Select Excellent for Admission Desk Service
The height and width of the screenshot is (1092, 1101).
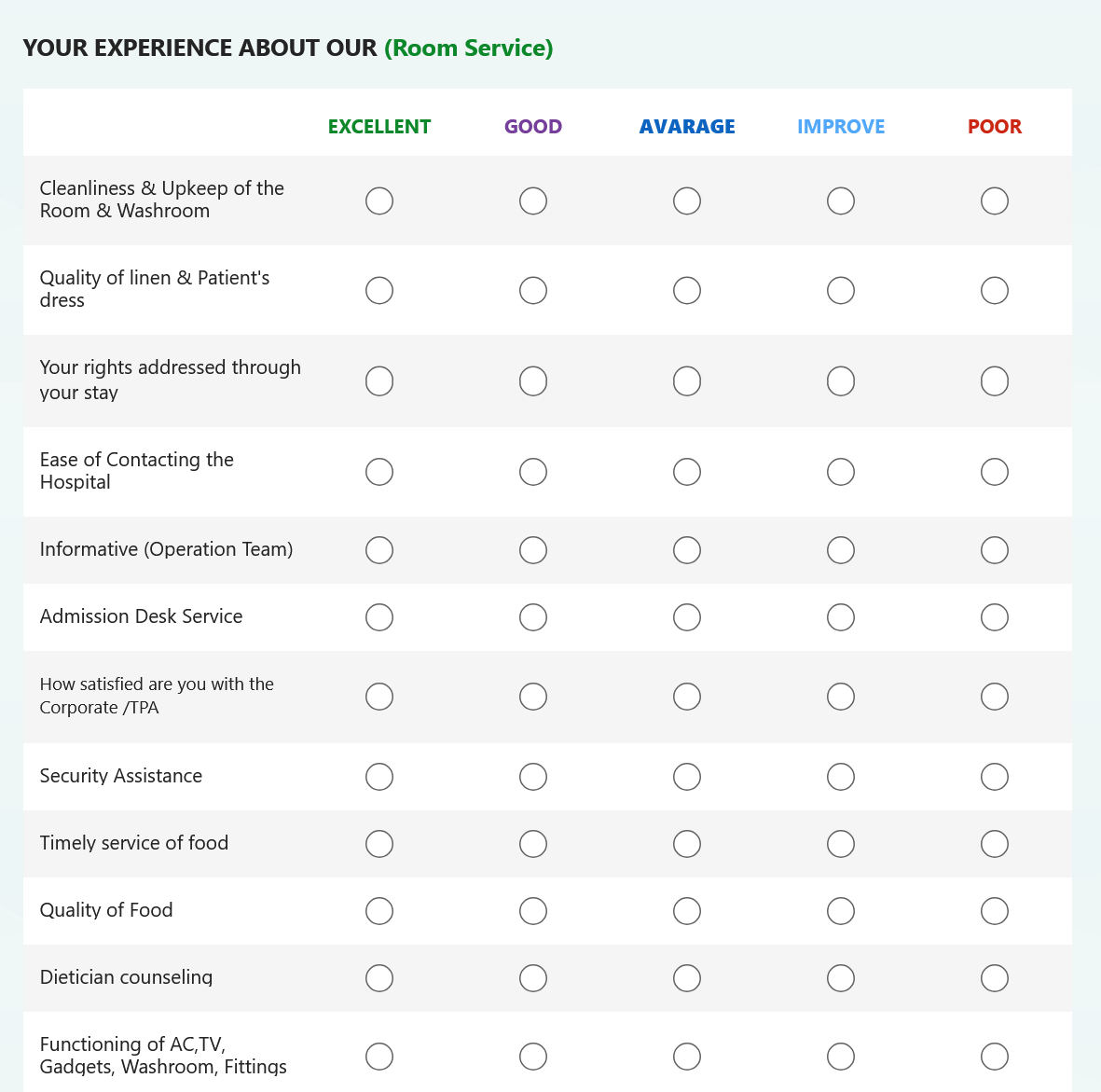point(379,617)
